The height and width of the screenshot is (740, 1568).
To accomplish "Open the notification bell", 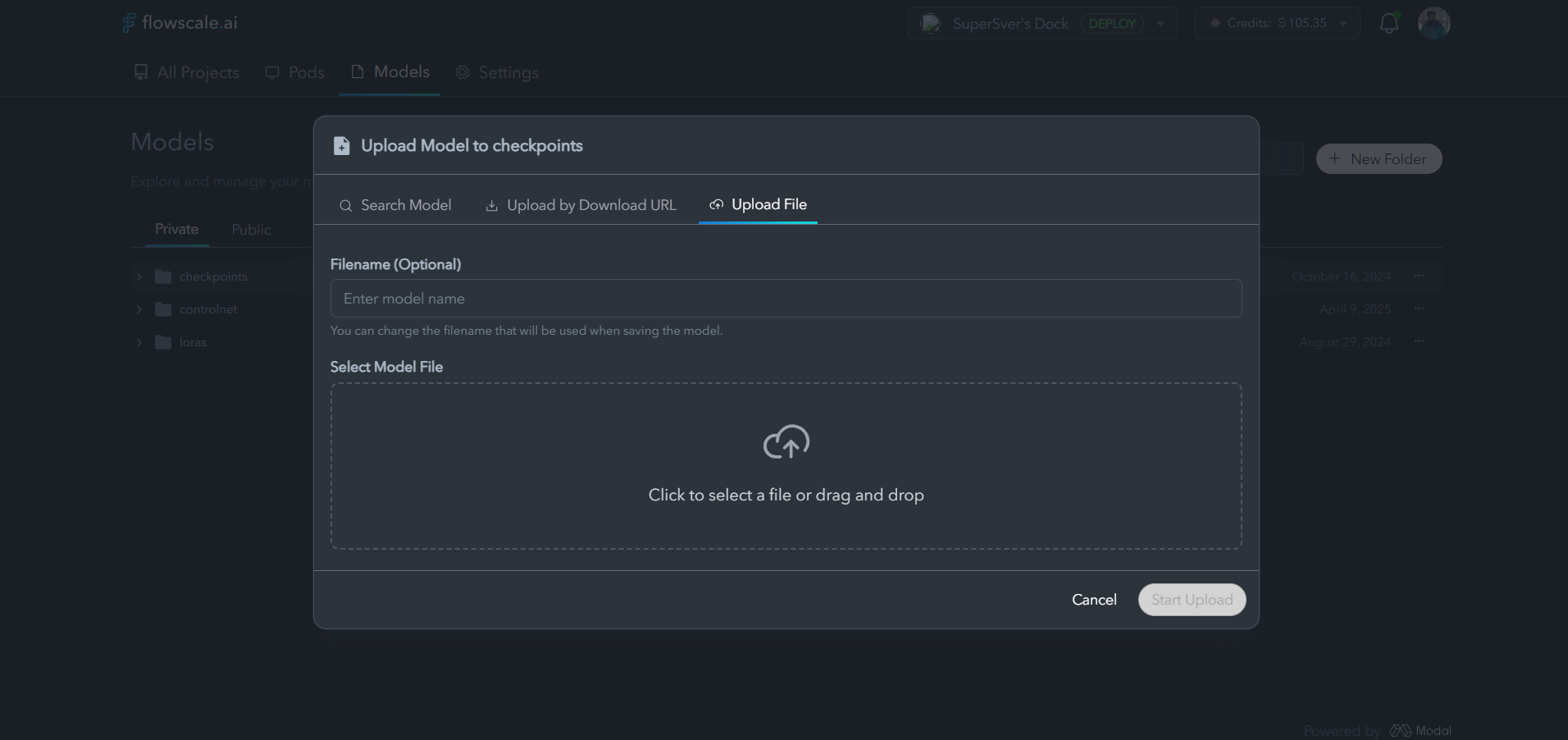I will pyautogui.click(x=1388, y=22).
